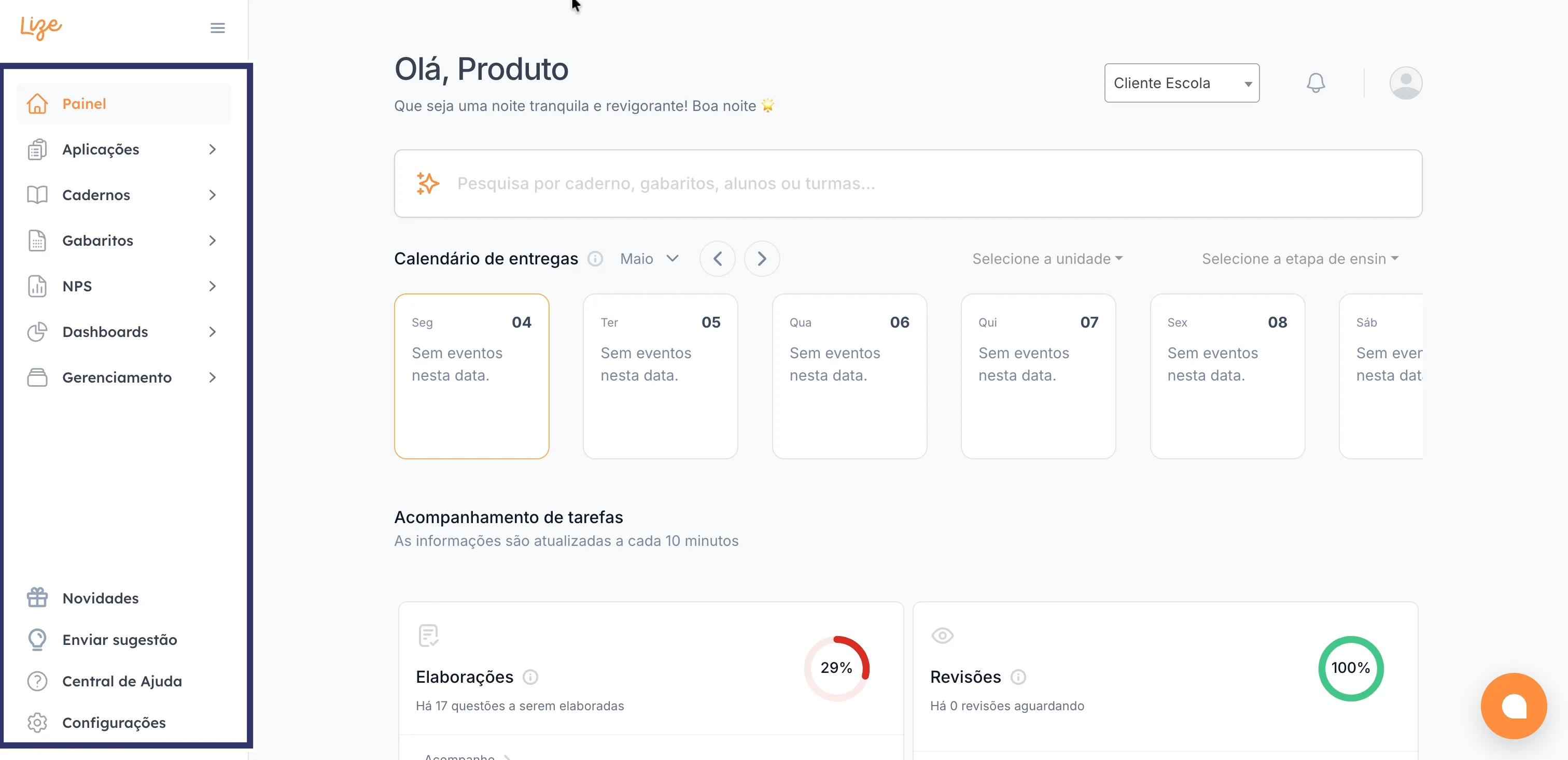The image size is (1568, 760).
Task: Click the Enviar sugestão lightbulb icon
Action: [37, 640]
